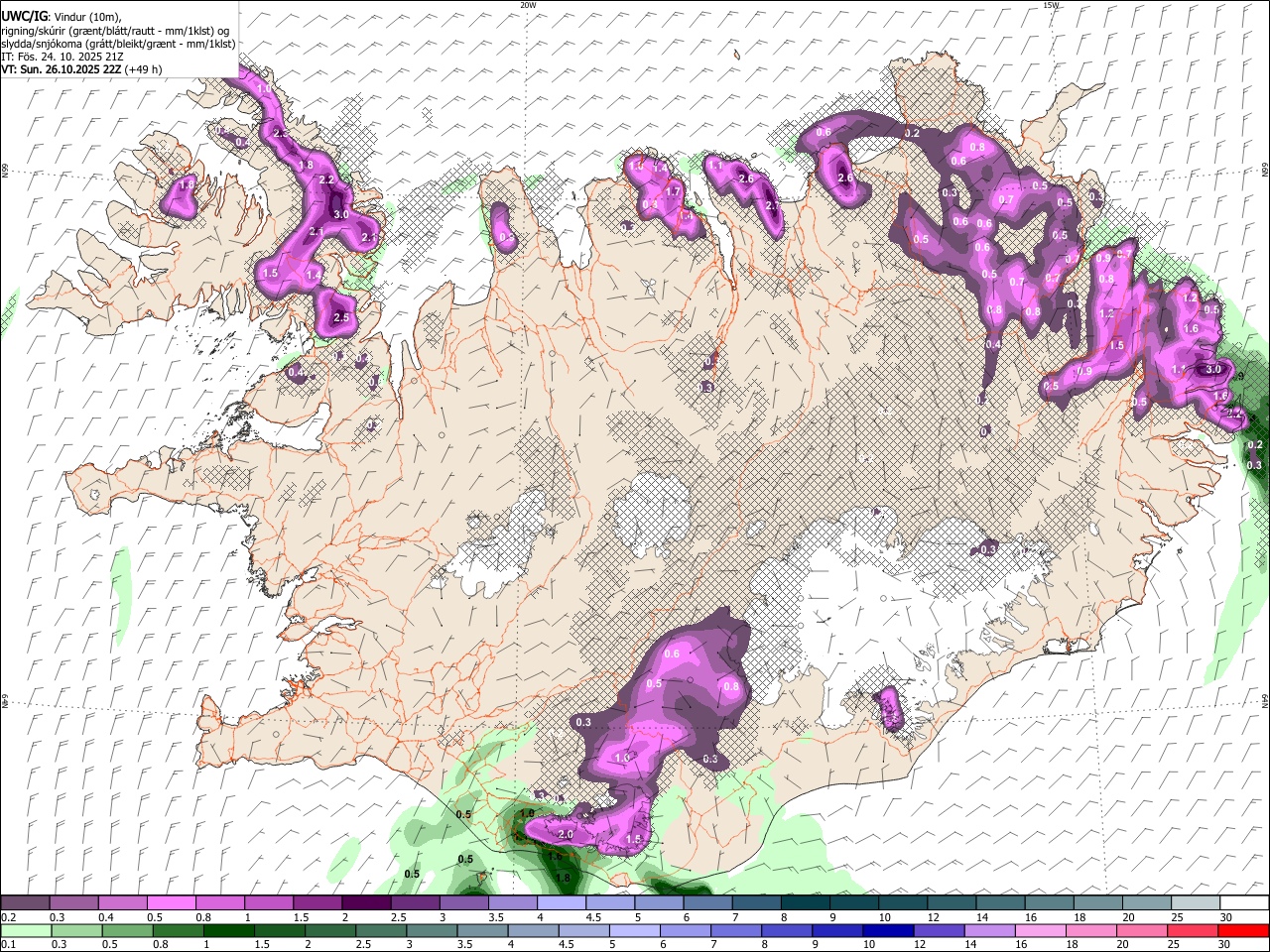Viewport: 1270px width, 952px height.
Task: Click the 2.0 value on the south coast snow band
Action: (x=566, y=835)
